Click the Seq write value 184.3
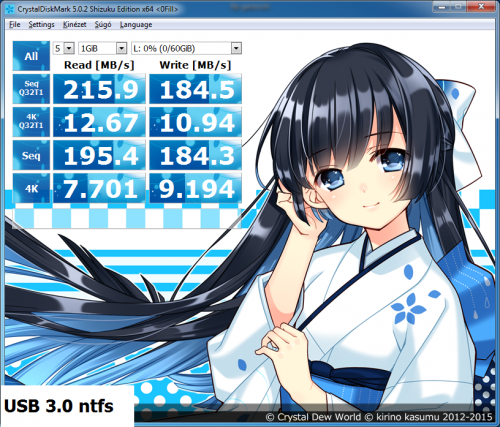This screenshot has width=500, height=427. point(196,155)
